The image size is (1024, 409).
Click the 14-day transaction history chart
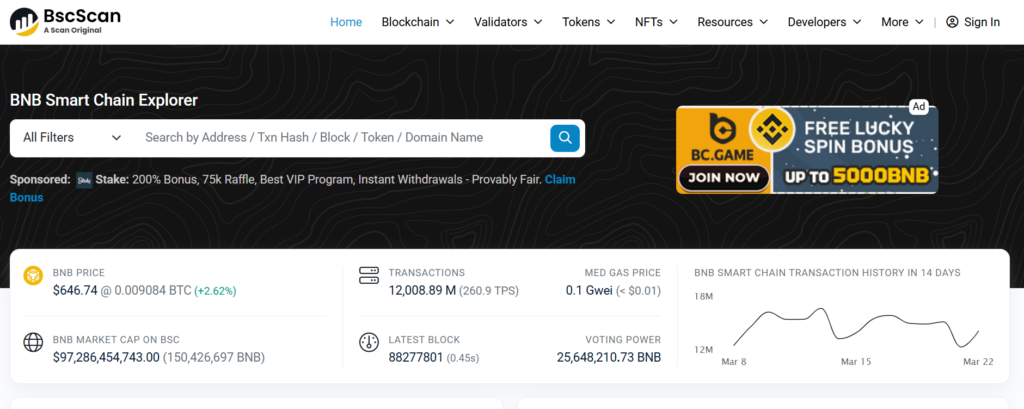[x=856, y=327]
